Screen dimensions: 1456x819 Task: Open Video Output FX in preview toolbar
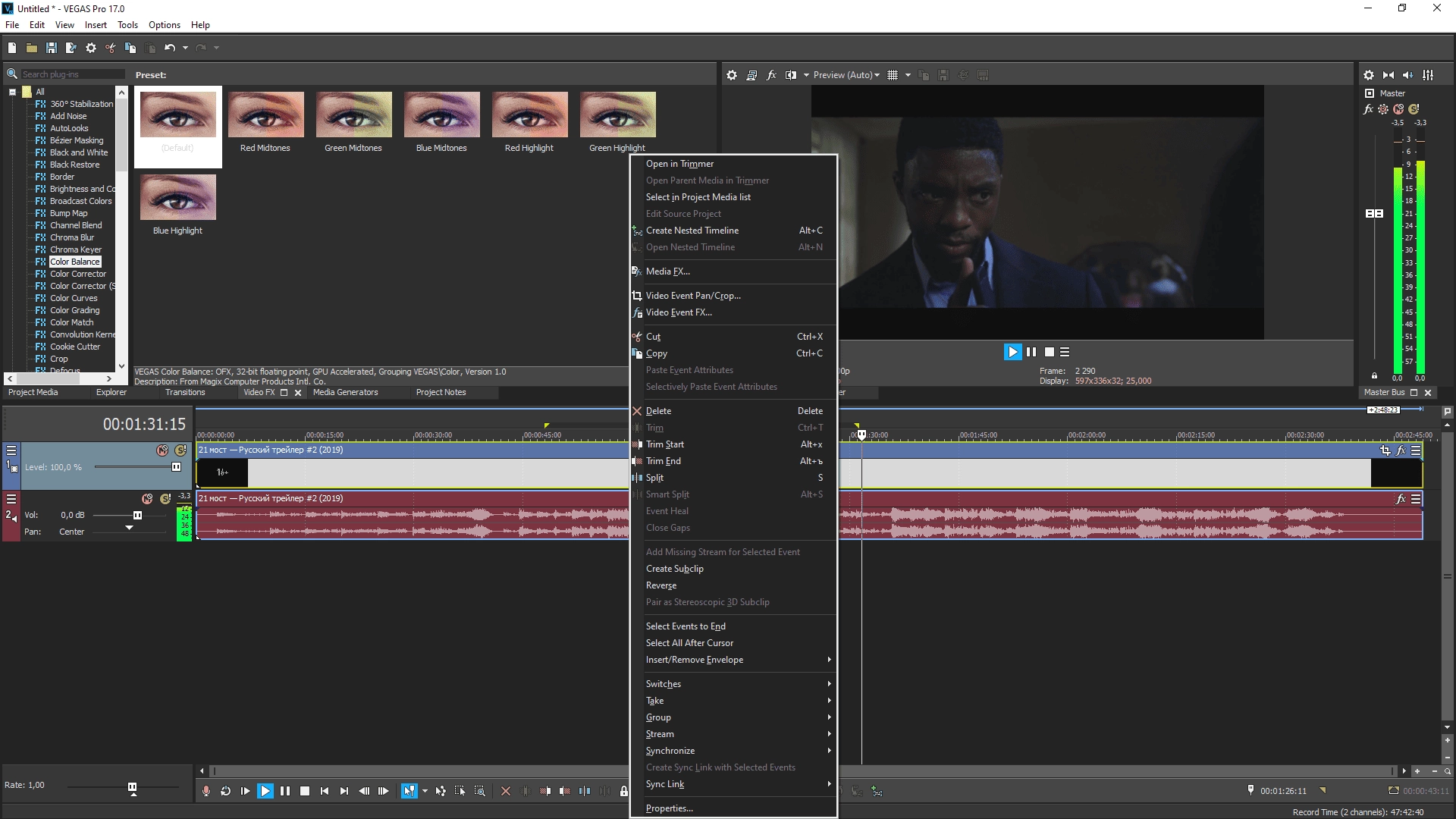(771, 75)
